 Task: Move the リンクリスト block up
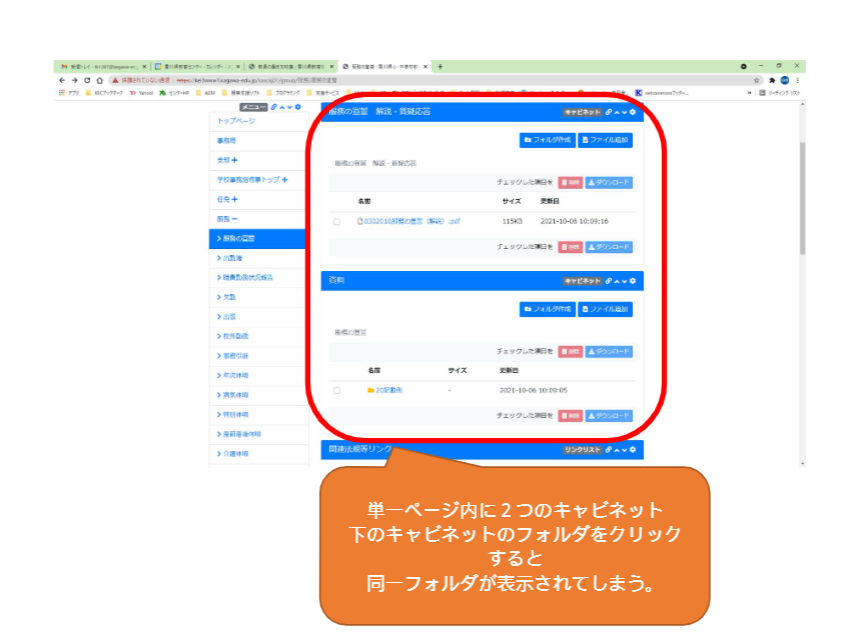[x=617, y=450]
